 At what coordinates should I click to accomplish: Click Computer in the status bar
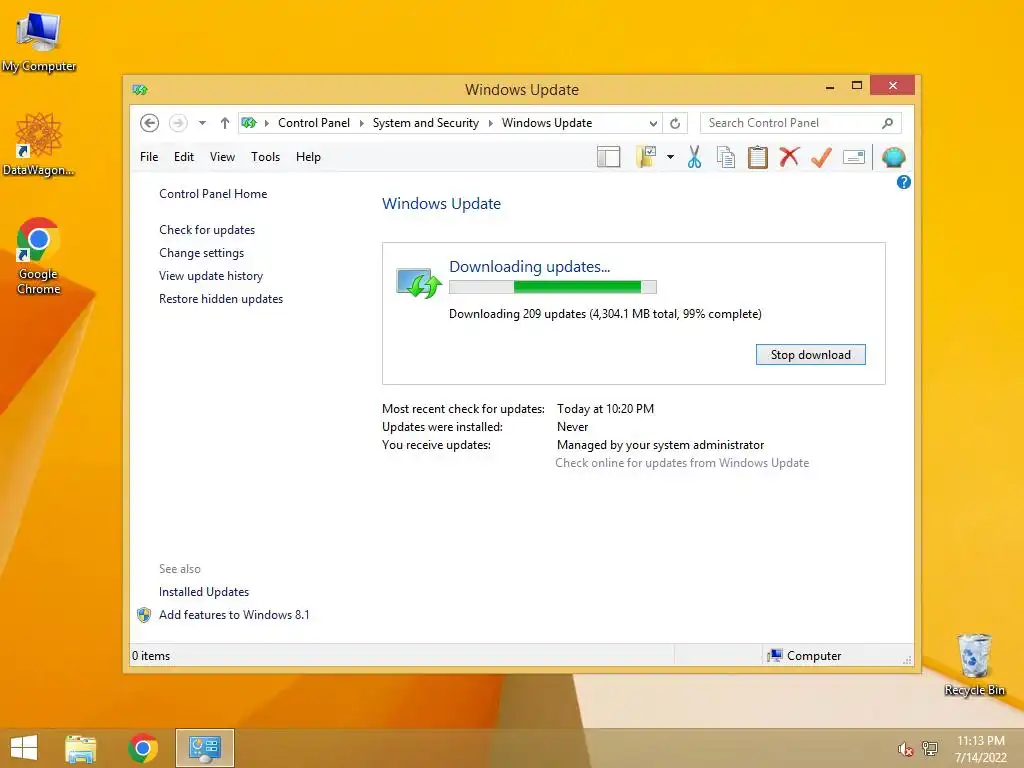pos(805,656)
